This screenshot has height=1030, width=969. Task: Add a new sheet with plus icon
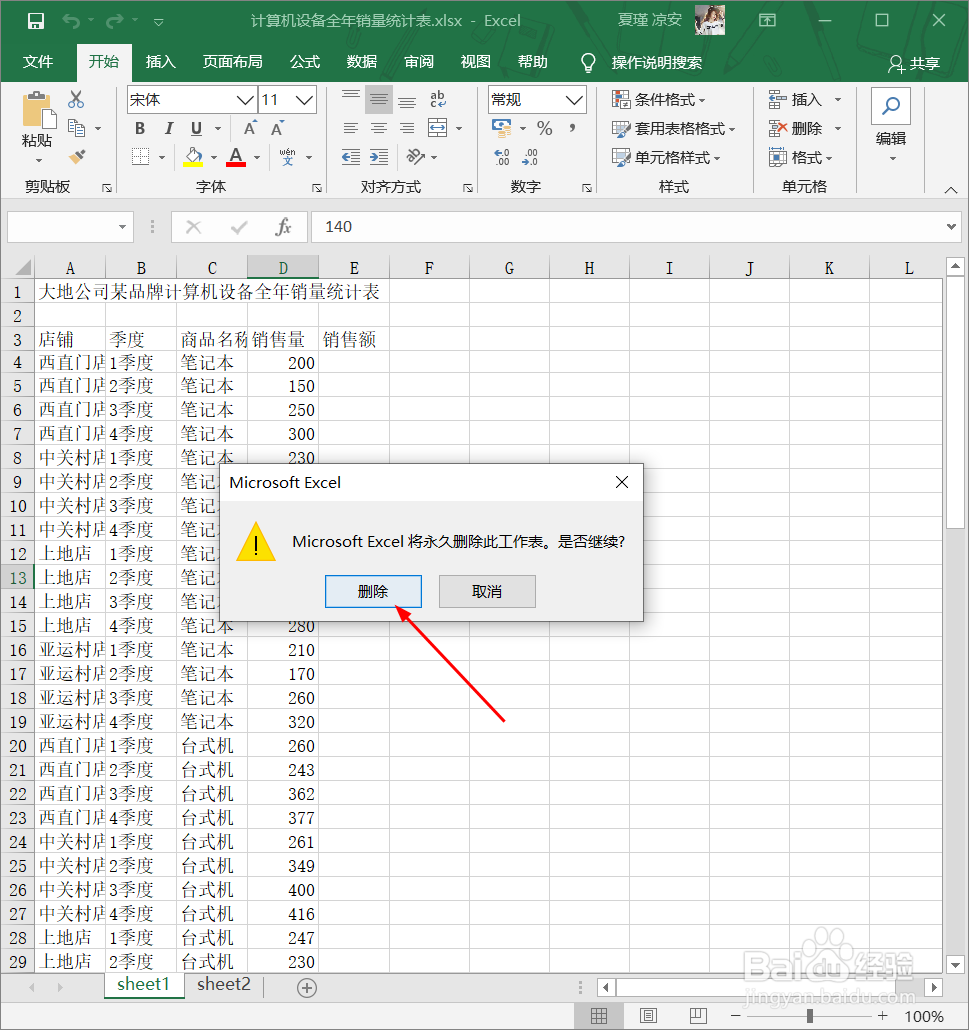click(307, 988)
